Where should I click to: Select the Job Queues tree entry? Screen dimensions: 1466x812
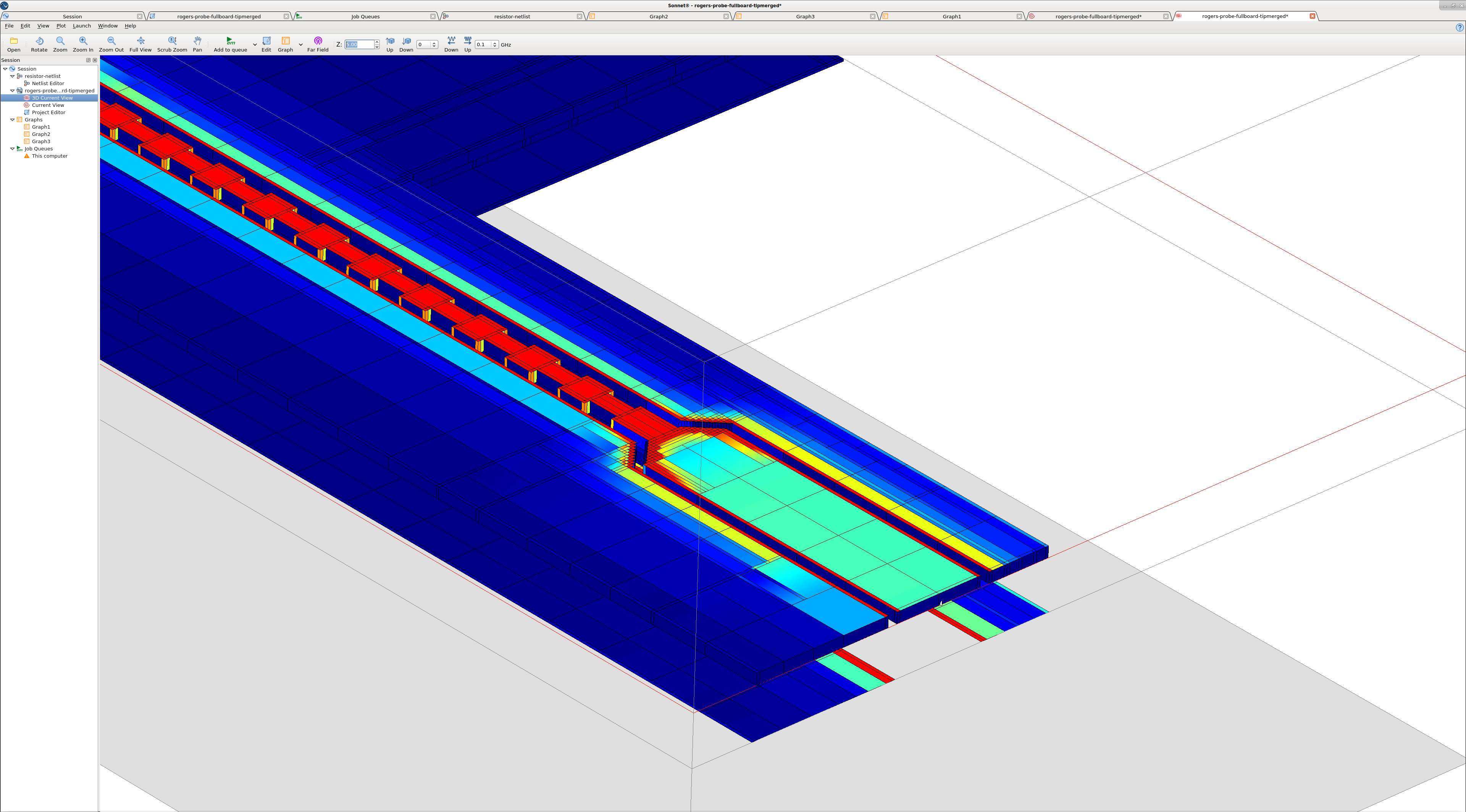pos(38,149)
